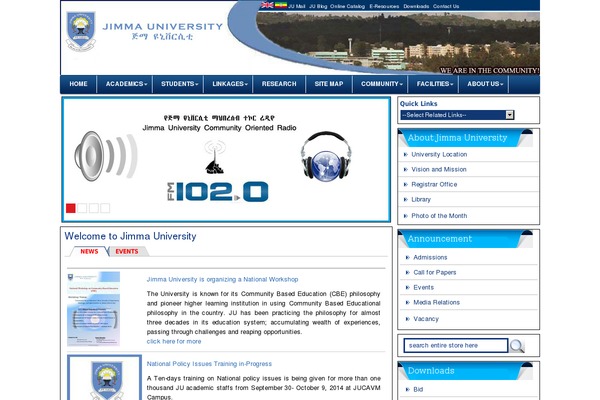Open the Bid download link
The height and width of the screenshot is (400, 600).
coord(418,389)
